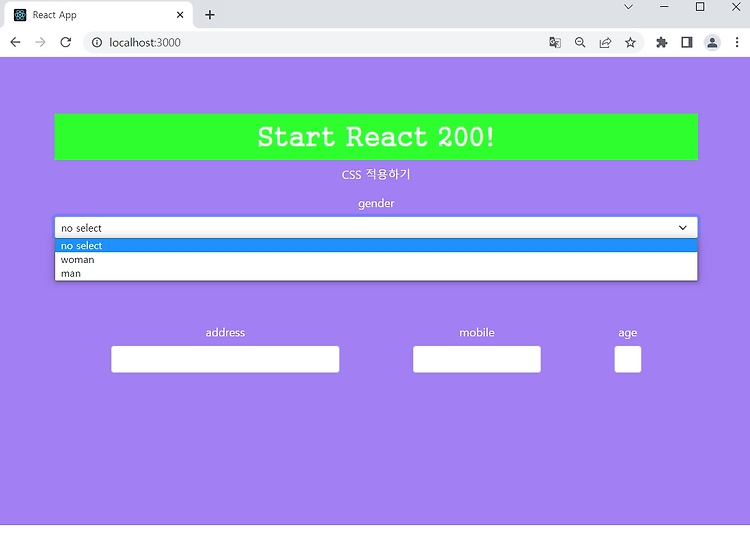
Task: Click the 'CSS 적용하기' text
Action: click(x=376, y=174)
